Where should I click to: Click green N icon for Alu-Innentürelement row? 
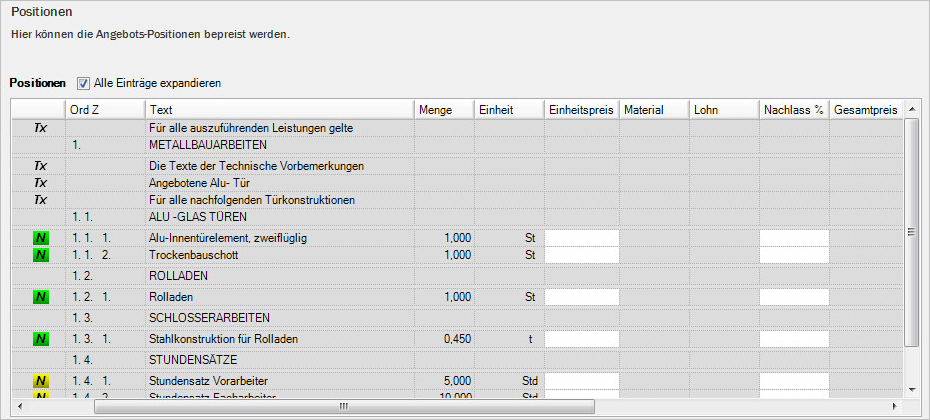point(40,238)
